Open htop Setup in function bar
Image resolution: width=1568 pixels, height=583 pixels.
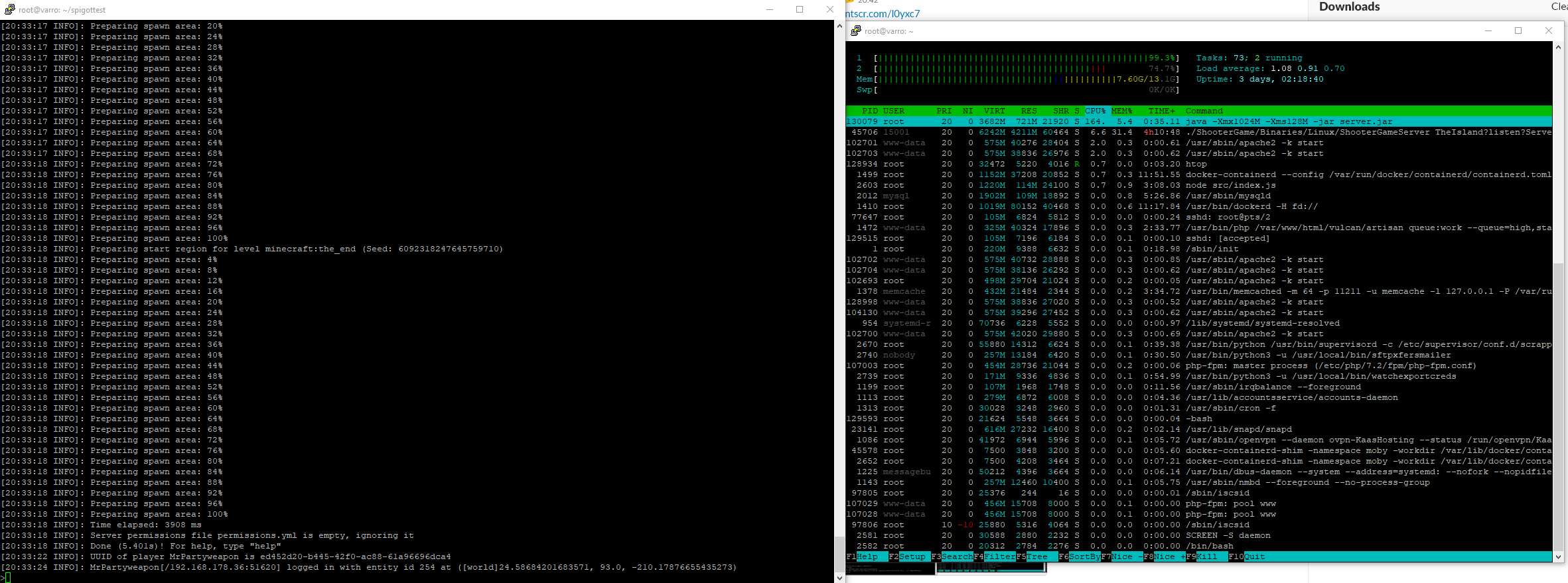click(912, 556)
